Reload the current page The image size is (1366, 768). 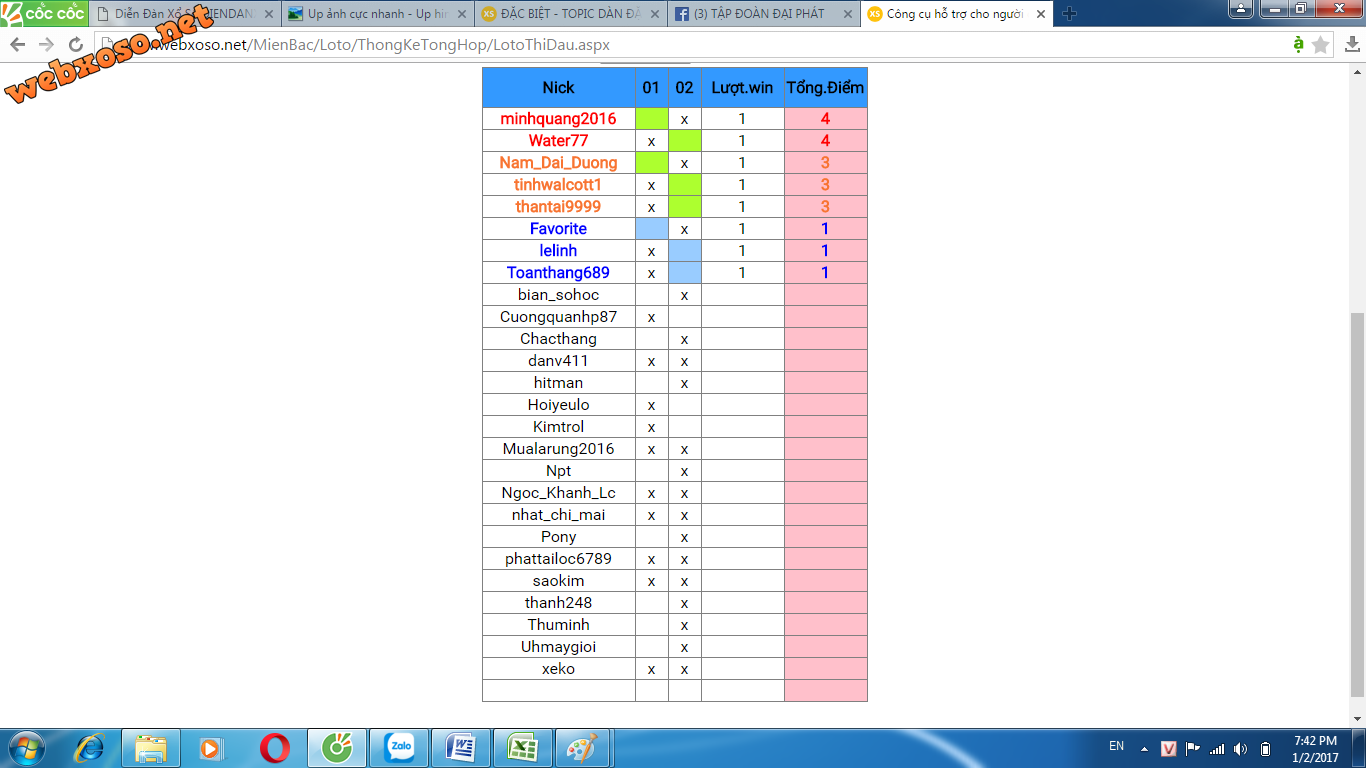[x=76, y=45]
